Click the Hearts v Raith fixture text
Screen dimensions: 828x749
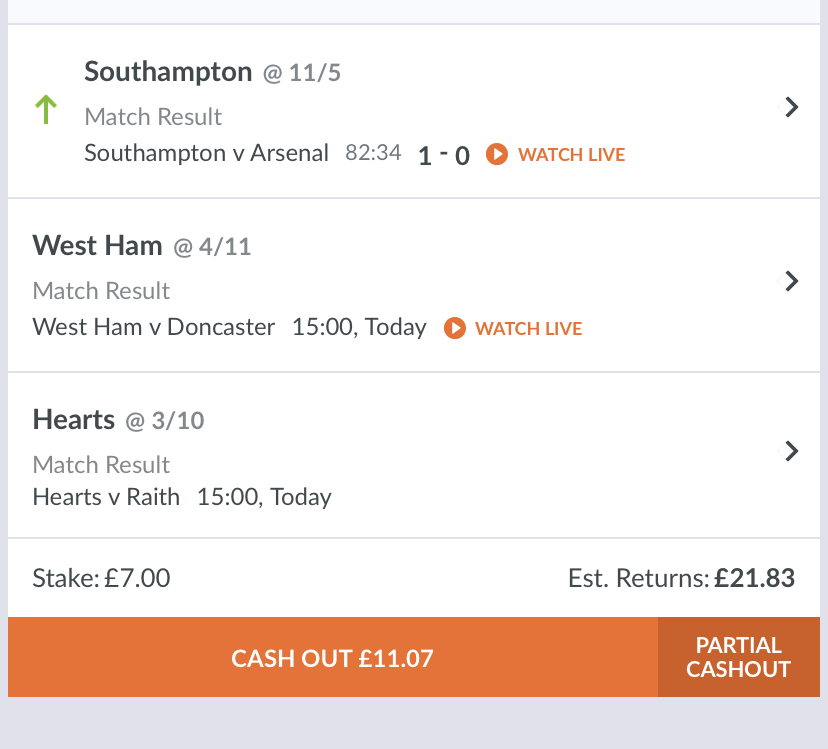pos(106,497)
